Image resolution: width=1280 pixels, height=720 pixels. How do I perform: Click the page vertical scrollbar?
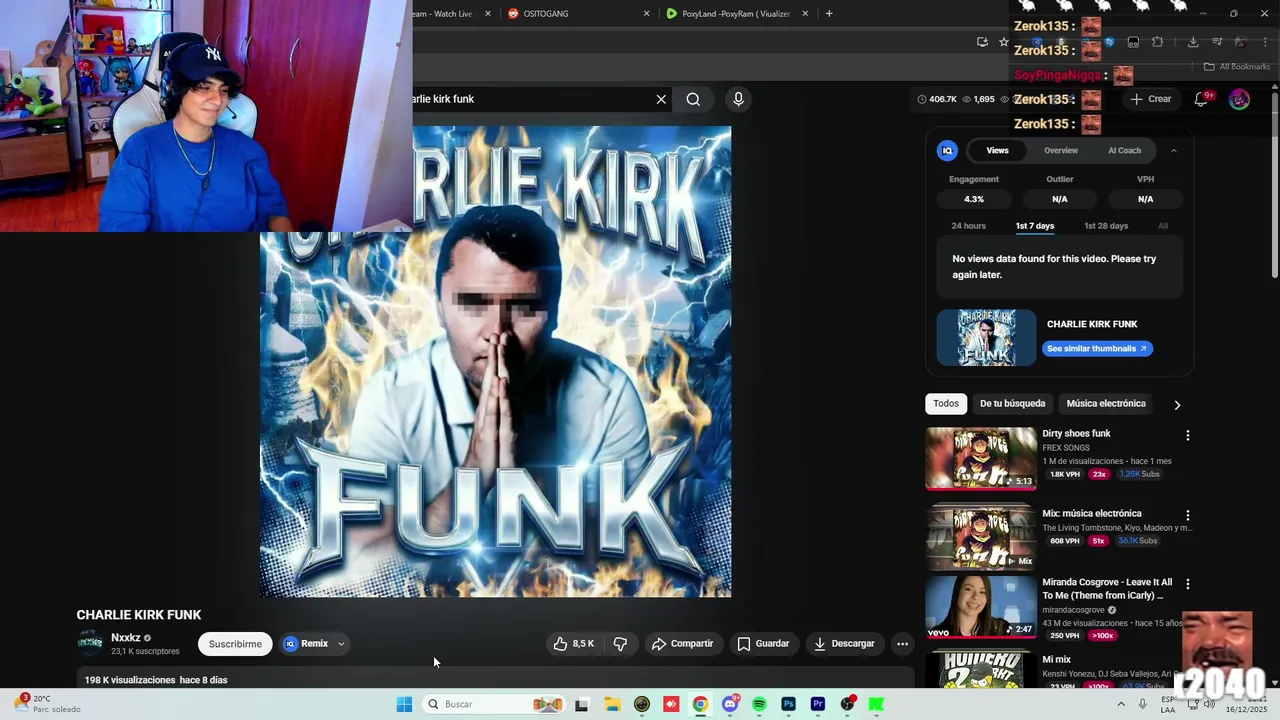pos(1274,185)
